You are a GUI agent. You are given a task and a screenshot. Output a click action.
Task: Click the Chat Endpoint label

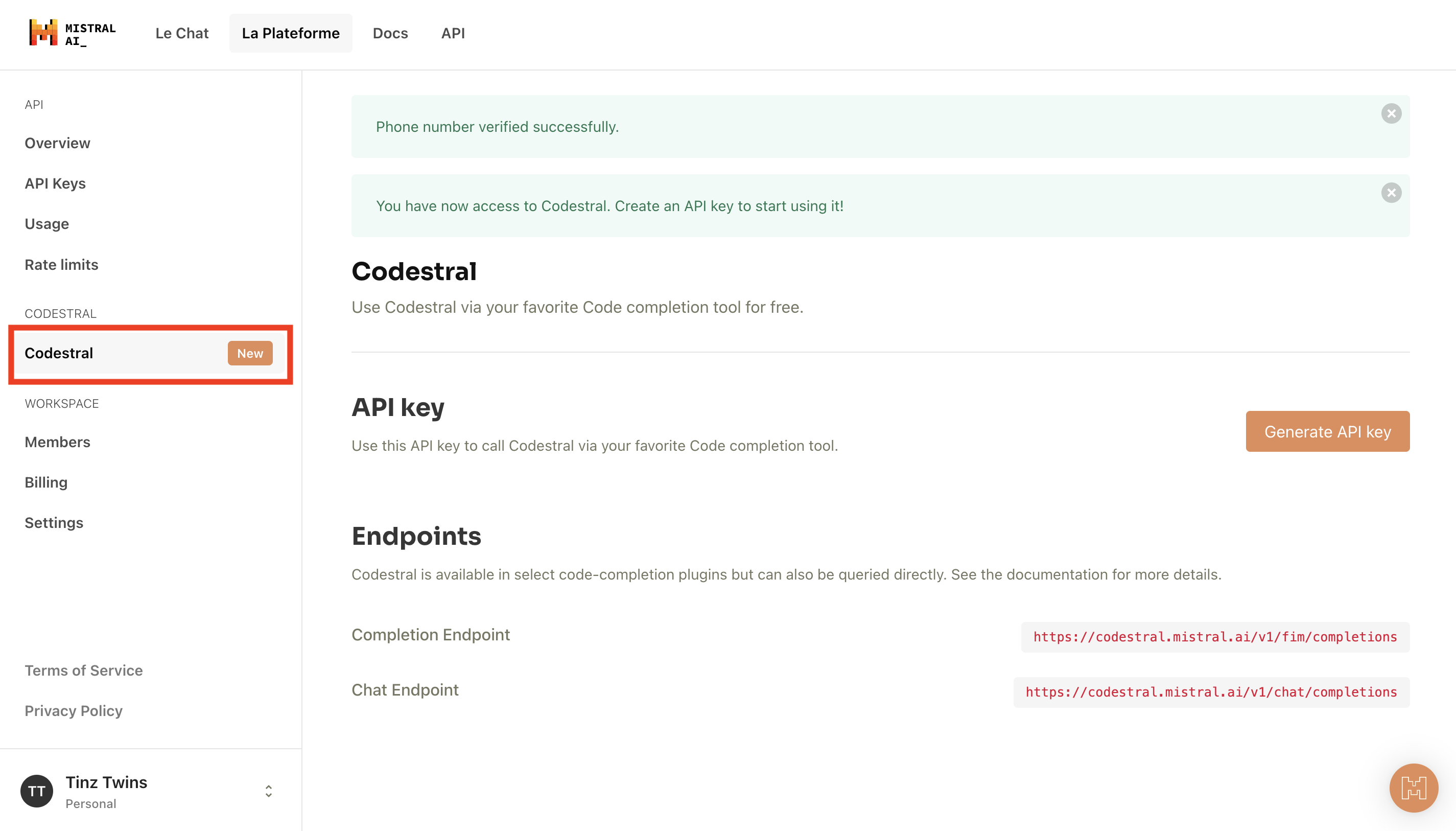coord(405,690)
